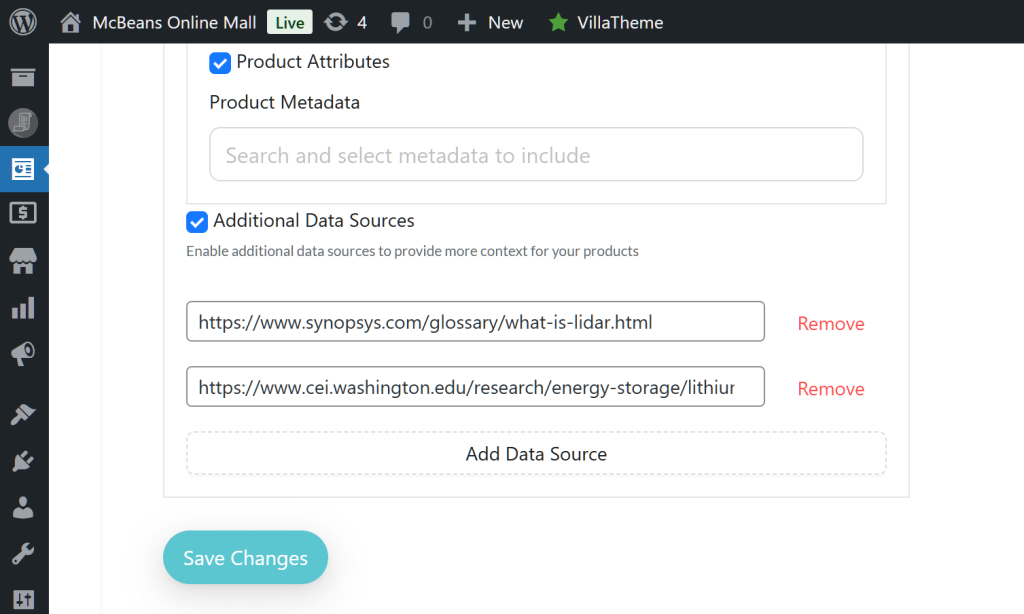The image size is (1024, 614).
Task: Open the paintbrush Appearance sidebar icon
Action: coord(23,414)
